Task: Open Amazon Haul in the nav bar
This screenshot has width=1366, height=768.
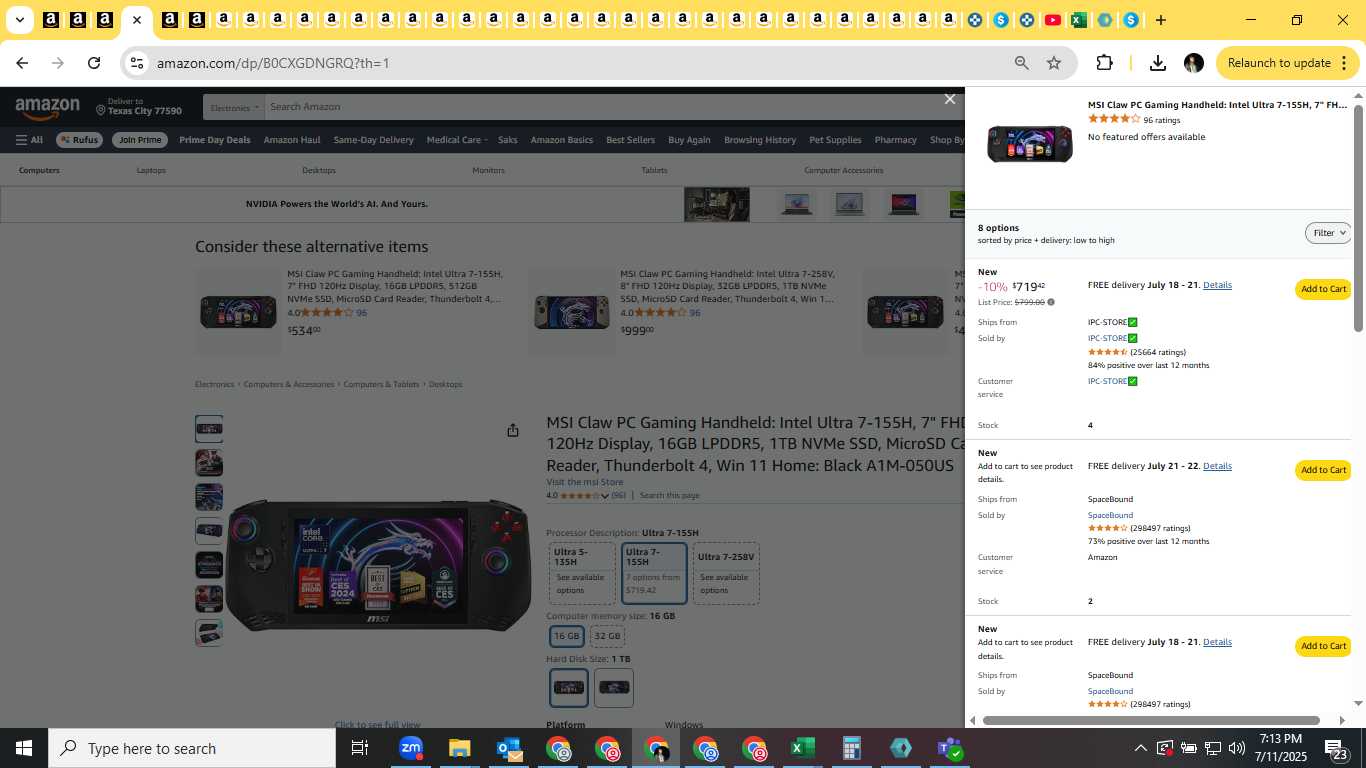Action: click(292, 140)
